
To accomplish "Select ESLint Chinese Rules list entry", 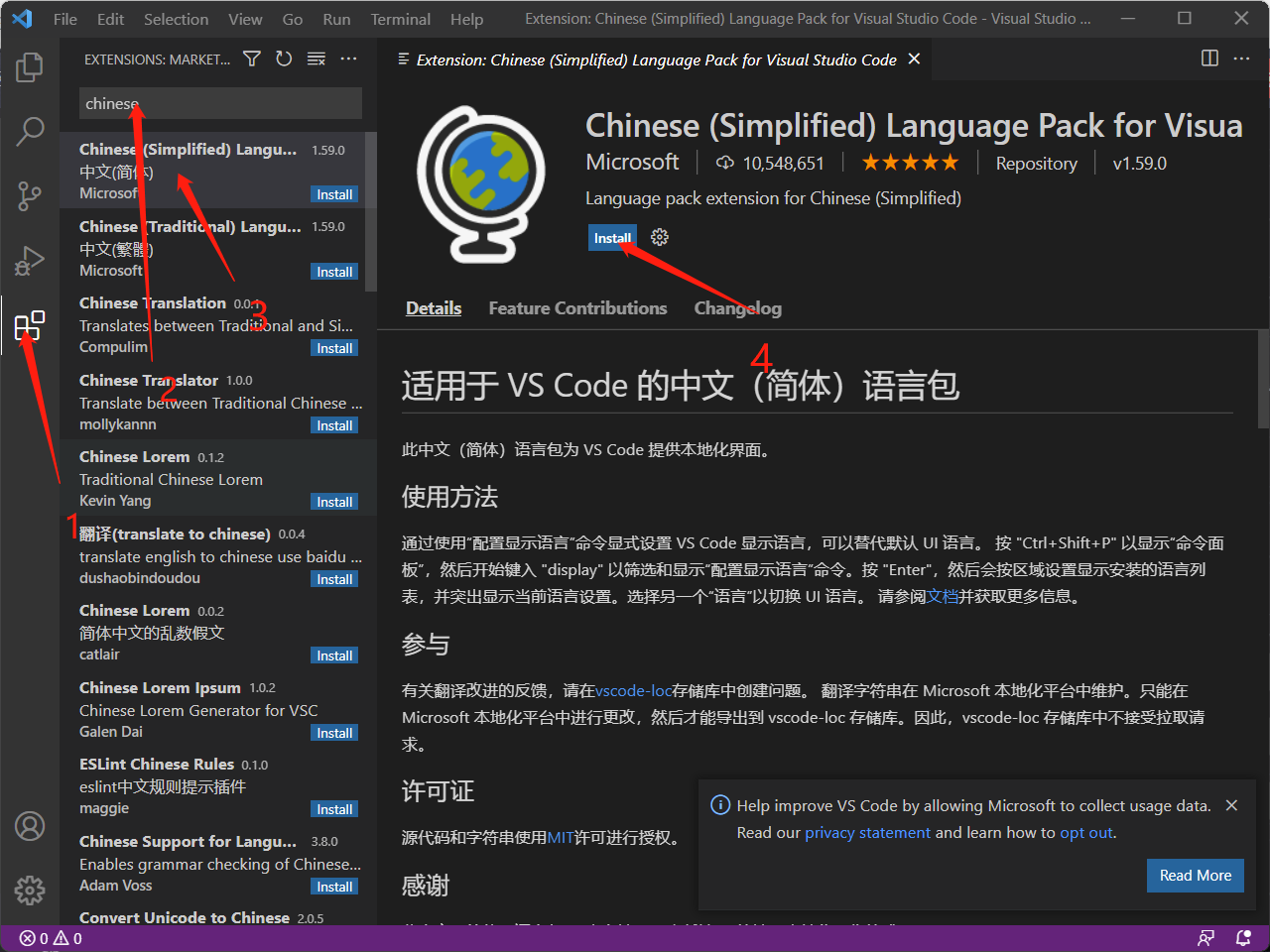I will point(218,784).
